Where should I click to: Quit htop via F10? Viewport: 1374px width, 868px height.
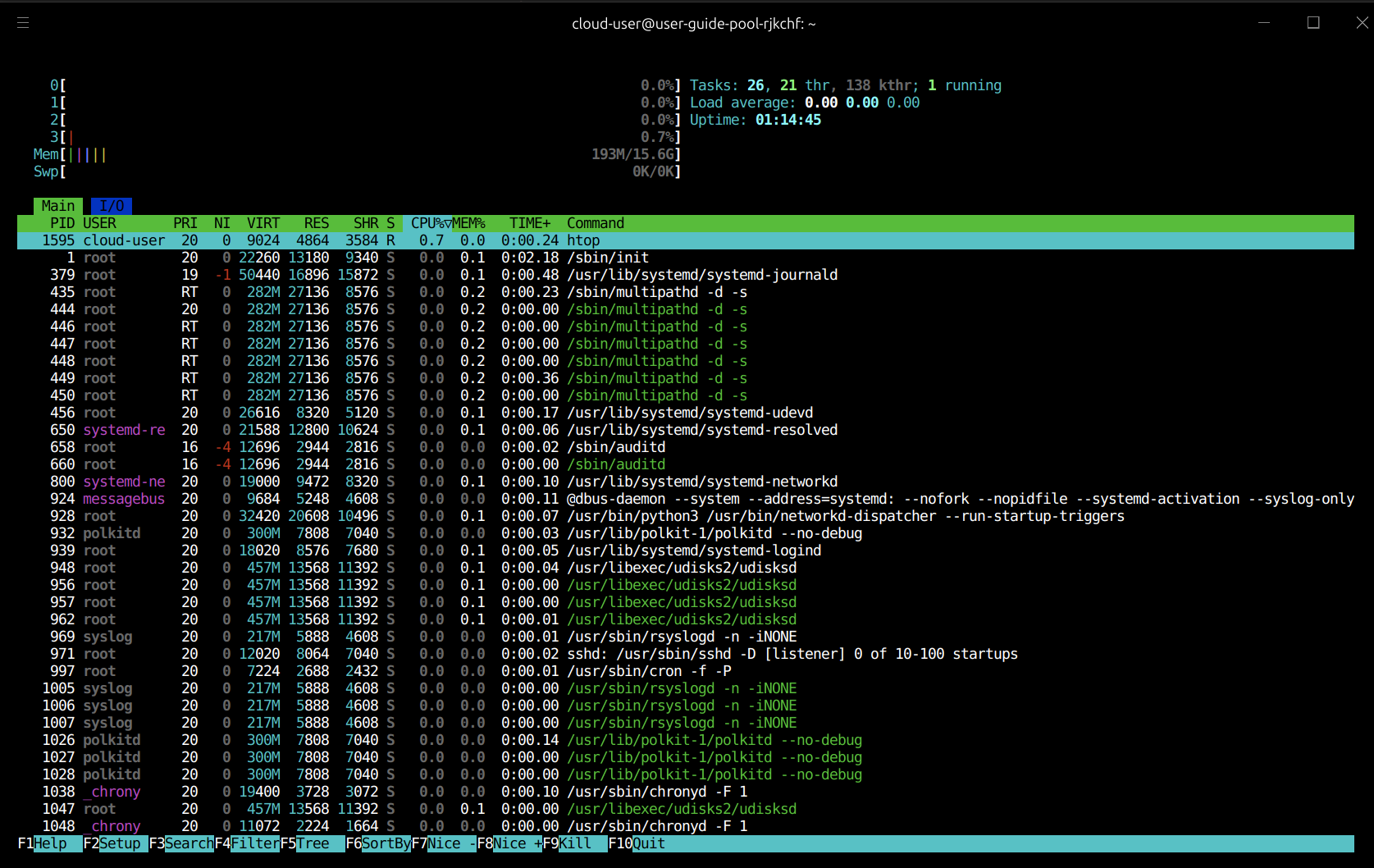coord(640,843)
